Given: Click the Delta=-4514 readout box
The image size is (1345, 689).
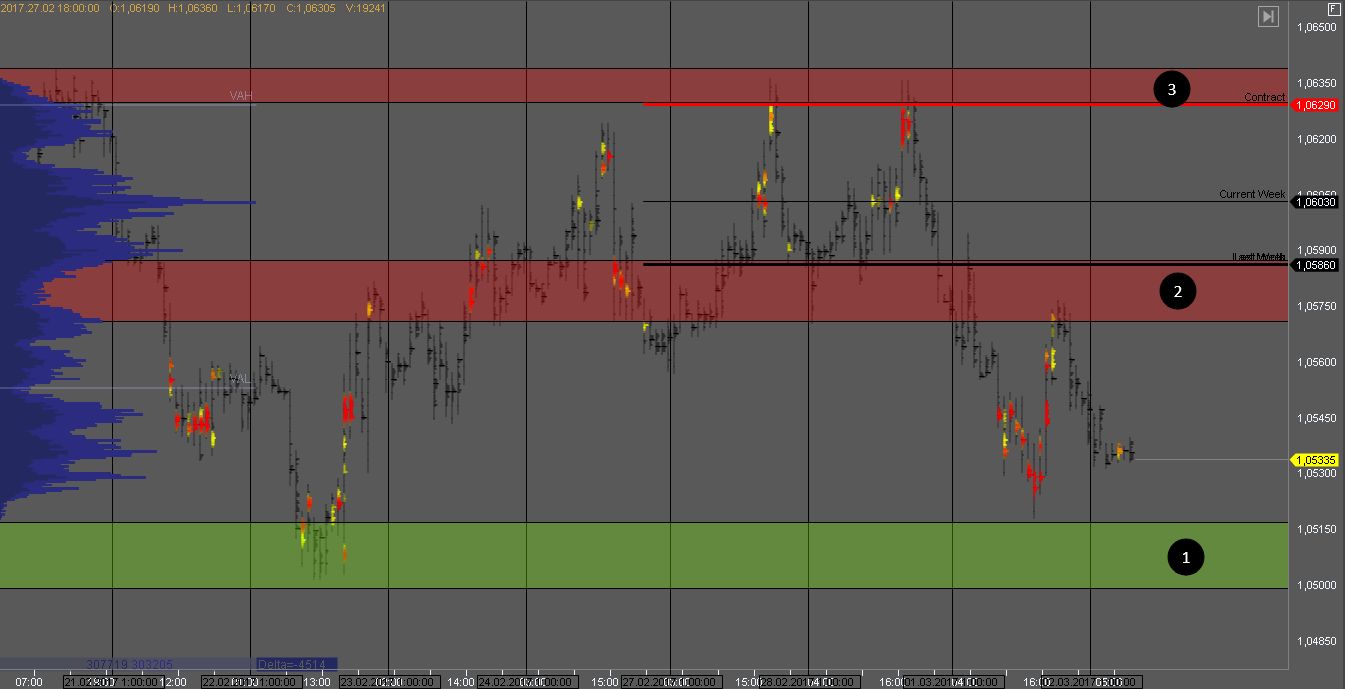Looking at the screenshot, I should point(296,663).
